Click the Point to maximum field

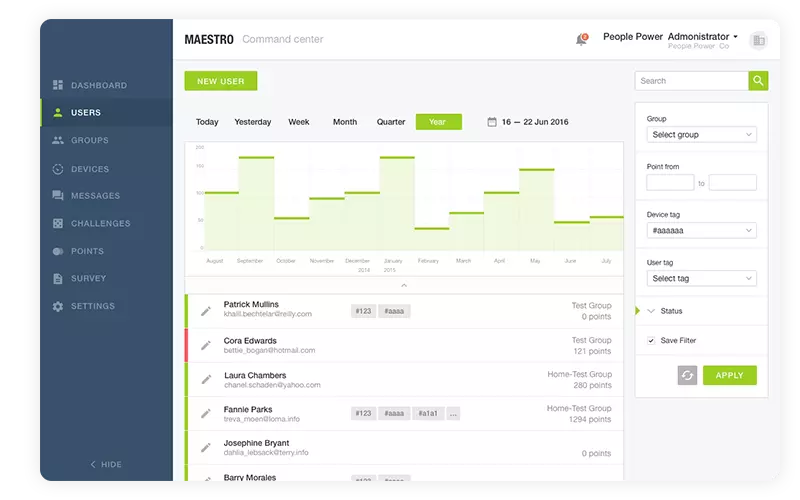[733, 183]
